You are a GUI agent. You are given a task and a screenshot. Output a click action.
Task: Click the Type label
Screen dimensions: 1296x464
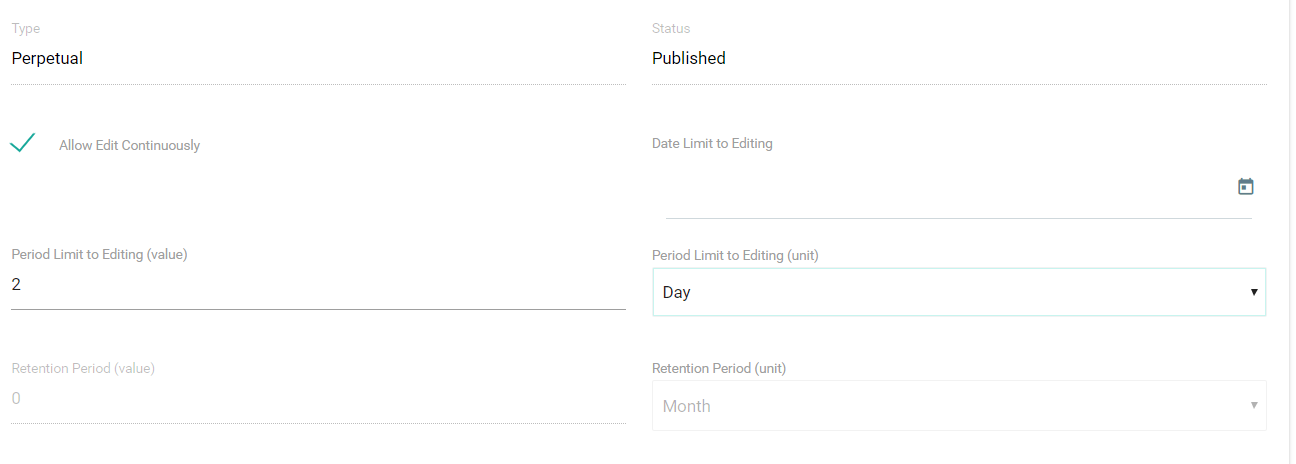click(26, 29)
